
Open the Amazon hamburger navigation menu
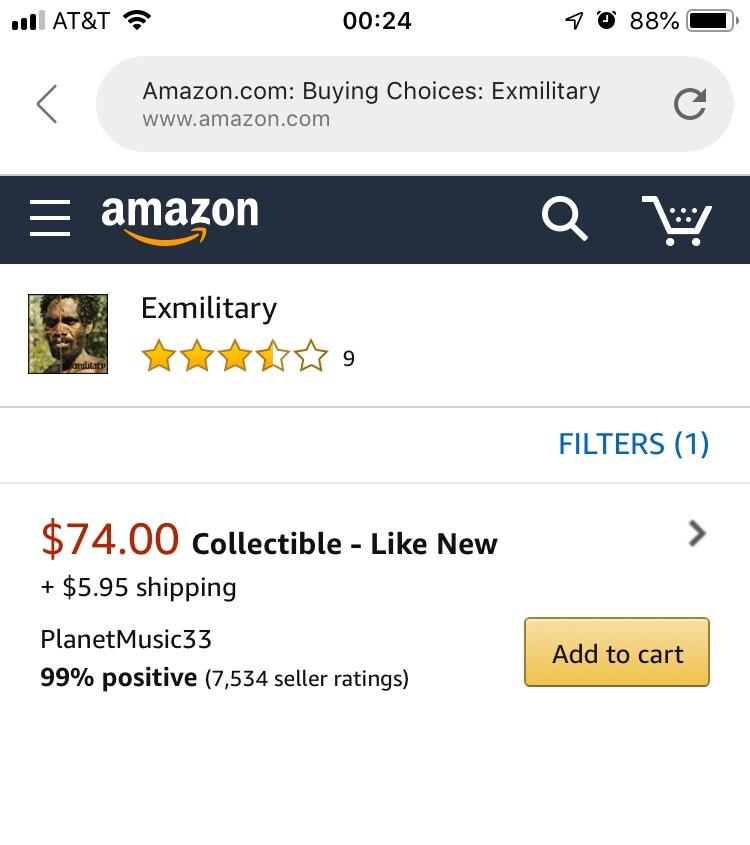(50, 219)
